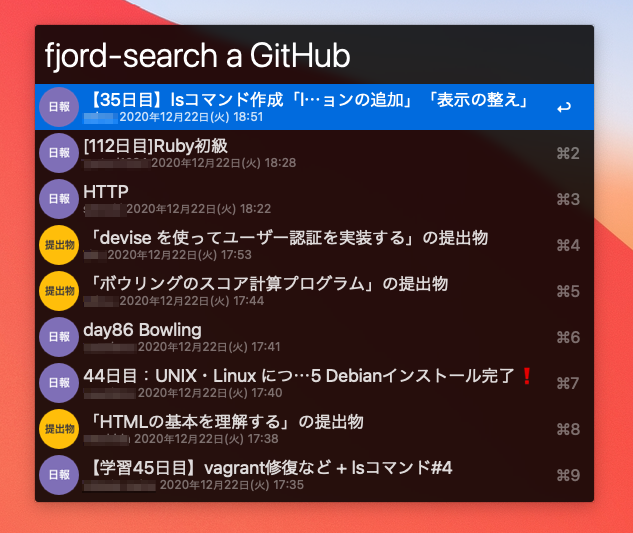Click the timestamp 2020年12月22日(火) 18:22
Viewport: 633px width, 533px height.
pyautogui.click(x=199, y=209)
